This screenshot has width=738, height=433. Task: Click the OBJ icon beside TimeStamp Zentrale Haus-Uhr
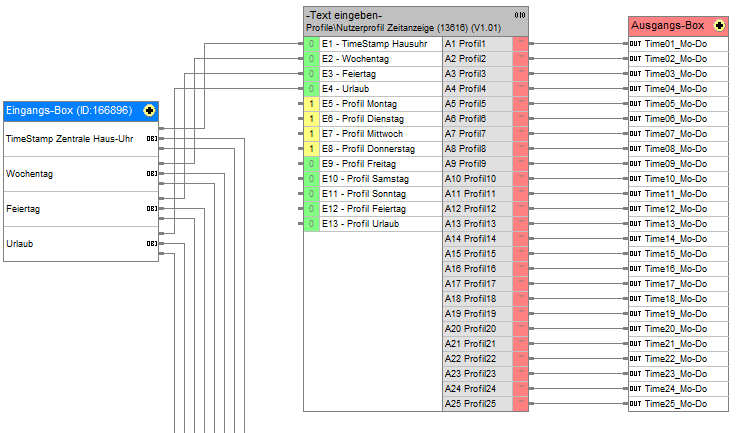(151, 139)
